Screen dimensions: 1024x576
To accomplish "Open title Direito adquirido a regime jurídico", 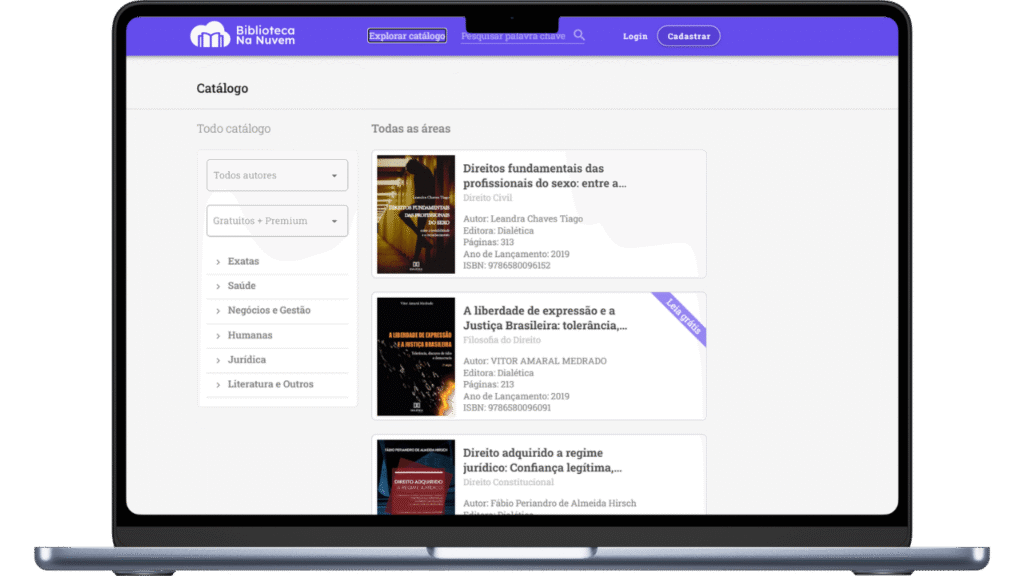I will (542, 460).
